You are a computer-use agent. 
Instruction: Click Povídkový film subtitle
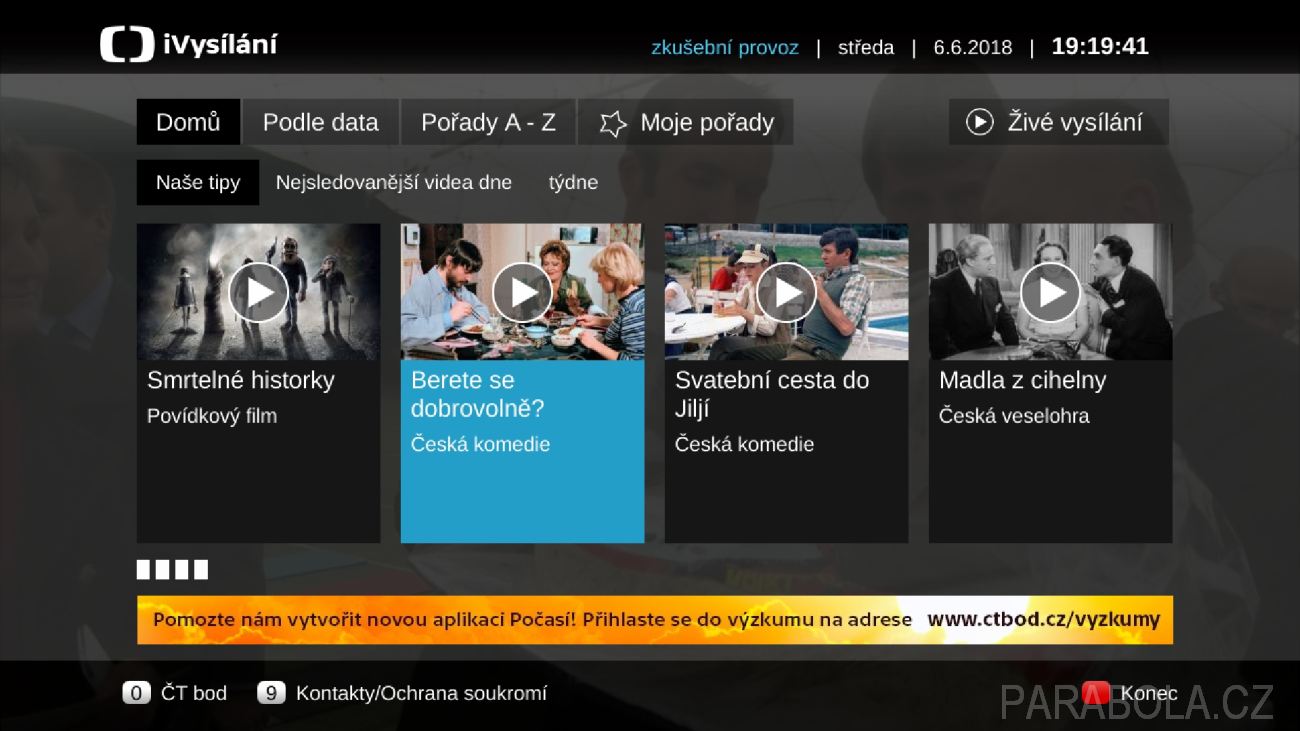pos(212,416)
